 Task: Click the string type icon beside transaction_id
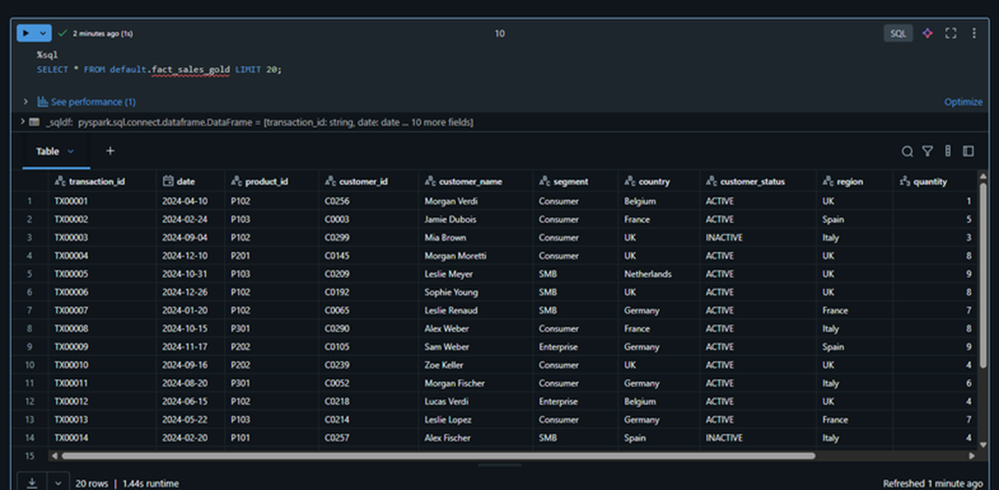pos(60,182)
